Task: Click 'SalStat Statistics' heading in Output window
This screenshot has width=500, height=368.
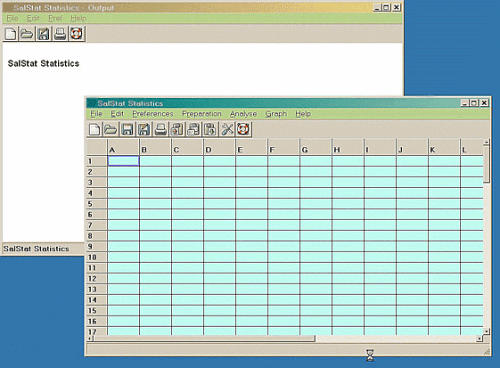Action: [43, 63]
